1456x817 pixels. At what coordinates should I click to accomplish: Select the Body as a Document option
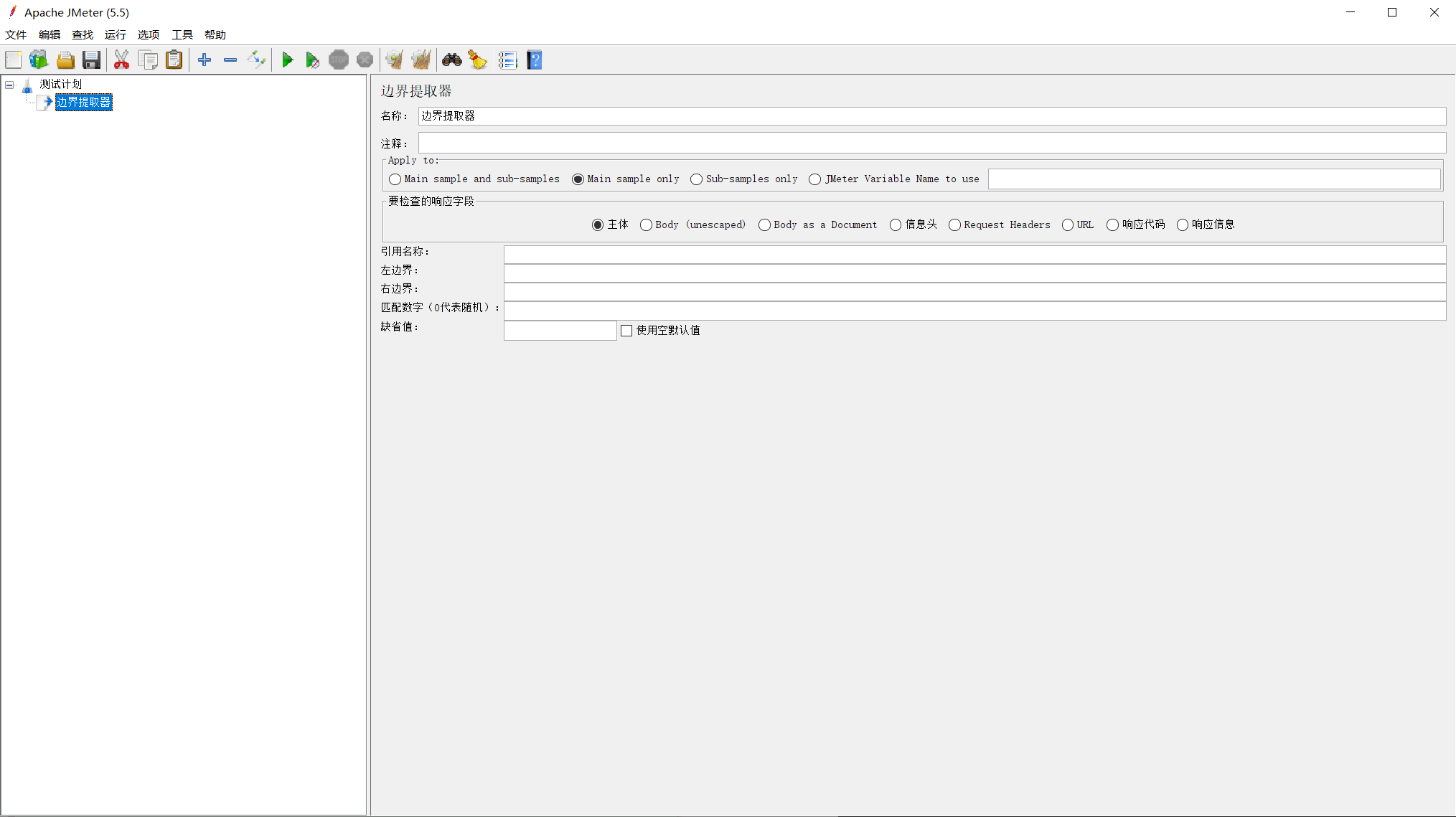pos(764,225)
